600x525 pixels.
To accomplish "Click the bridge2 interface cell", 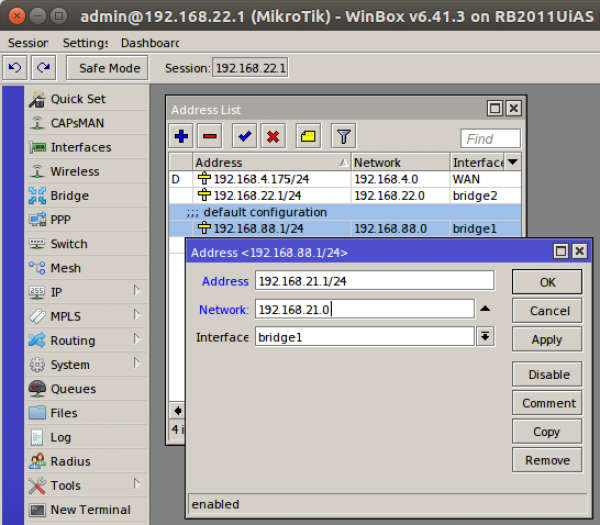I will coord(485,196).
